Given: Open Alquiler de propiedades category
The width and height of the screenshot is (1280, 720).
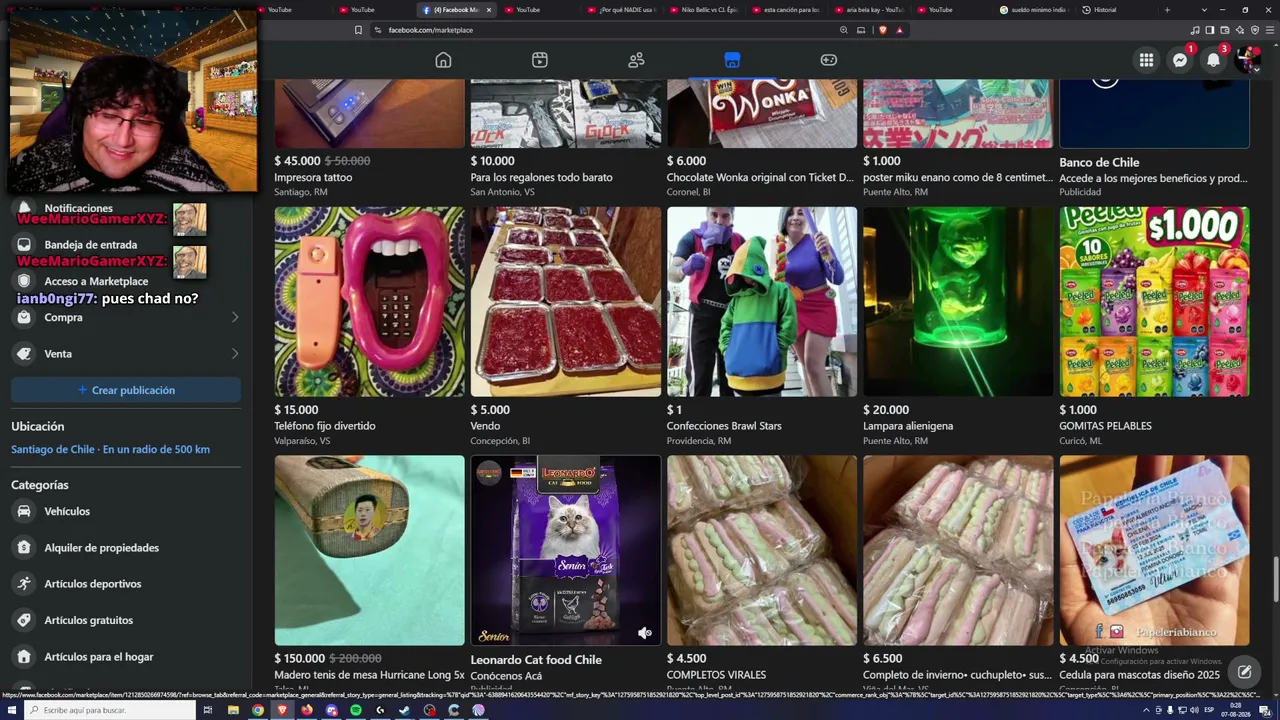Looking at the screenshot, I should coord(126,548).
